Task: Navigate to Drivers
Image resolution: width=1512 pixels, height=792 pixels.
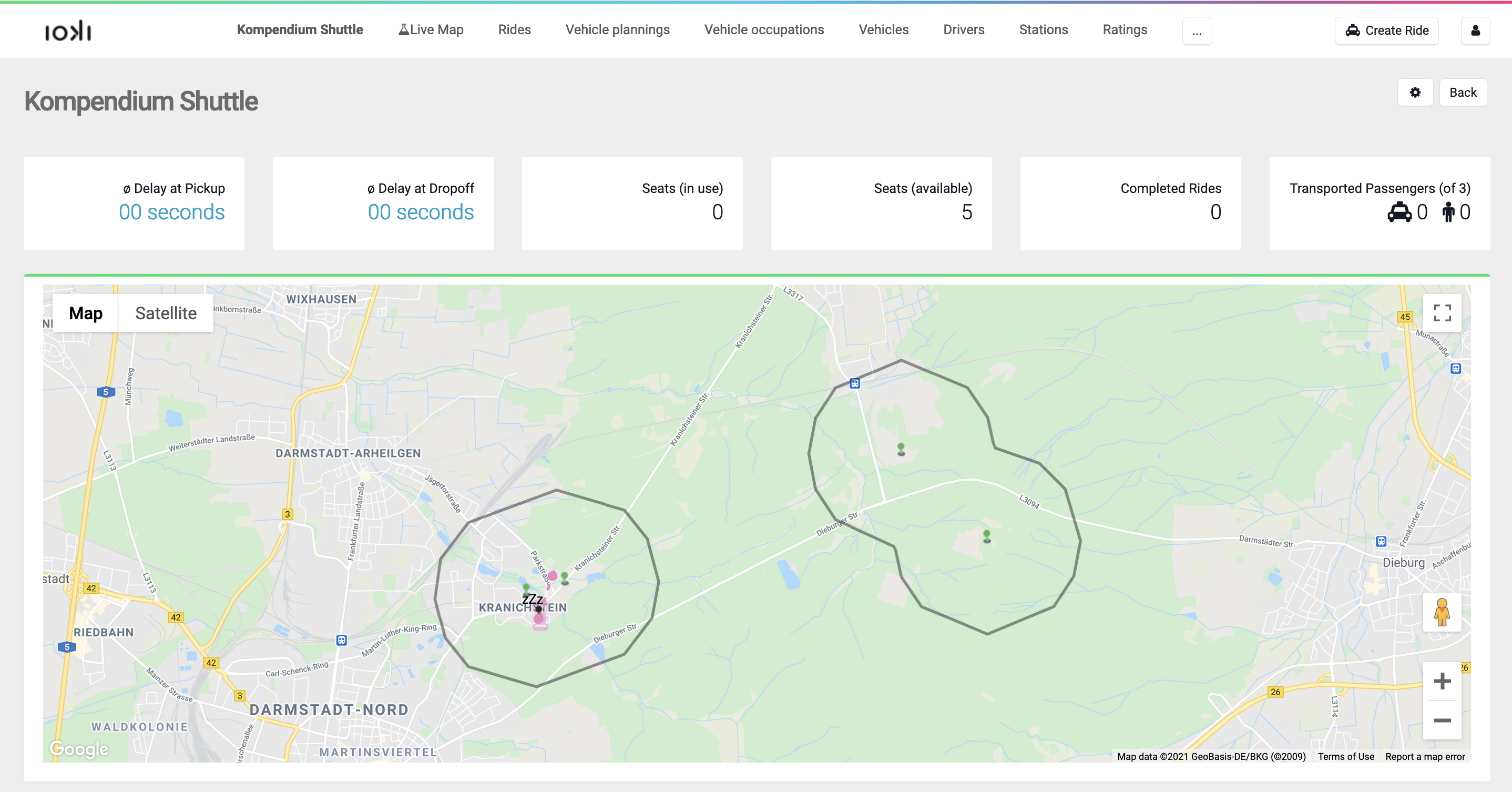Action: 964,29
